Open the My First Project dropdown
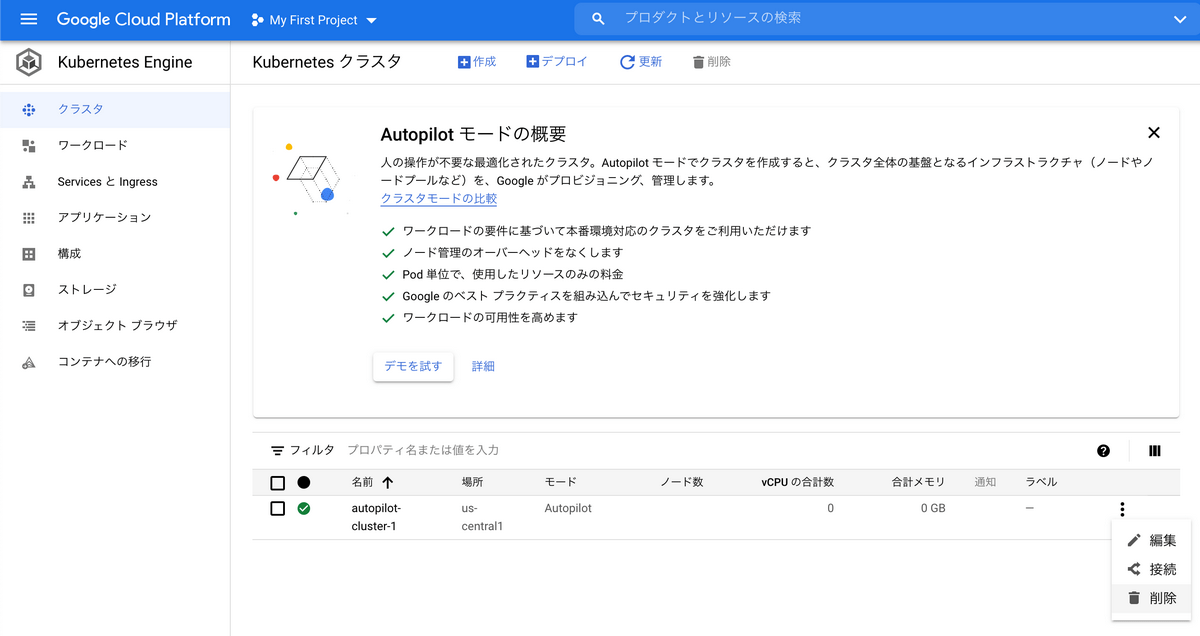 pyautogui.click(x=315, y=20)
